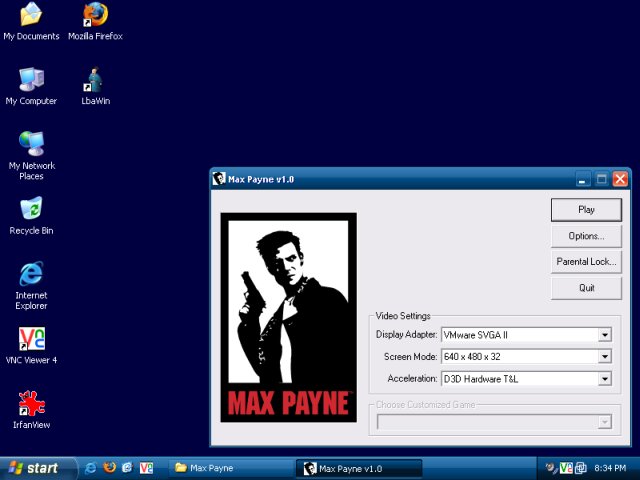Click the network system tray icon
This screenshot has width=640, height=480.
pyautogui.click(x=580, y=468)
